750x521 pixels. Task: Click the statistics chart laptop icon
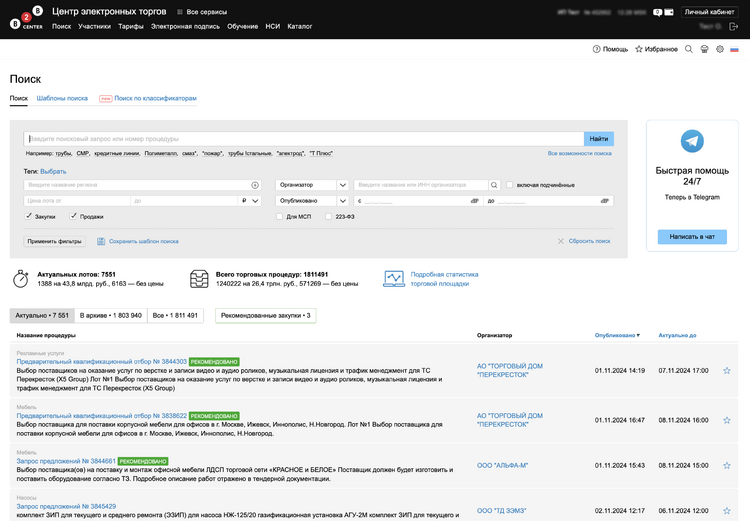click(394, 279)
